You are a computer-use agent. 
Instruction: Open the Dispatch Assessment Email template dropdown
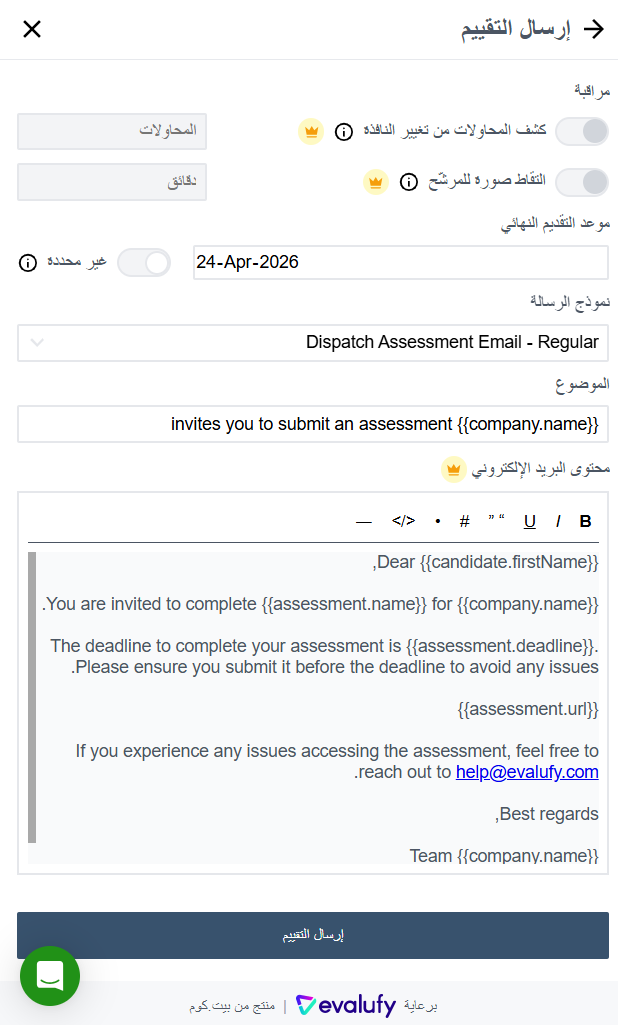click(x=313, y=343)
